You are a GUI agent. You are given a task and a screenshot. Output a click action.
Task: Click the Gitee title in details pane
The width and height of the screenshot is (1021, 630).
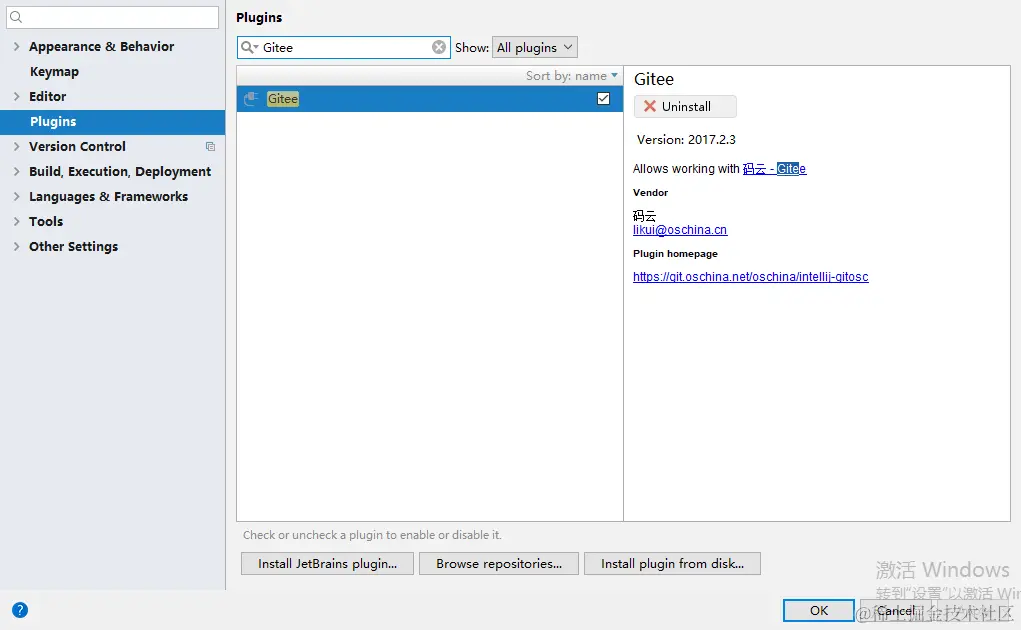(x=654, y=79)
